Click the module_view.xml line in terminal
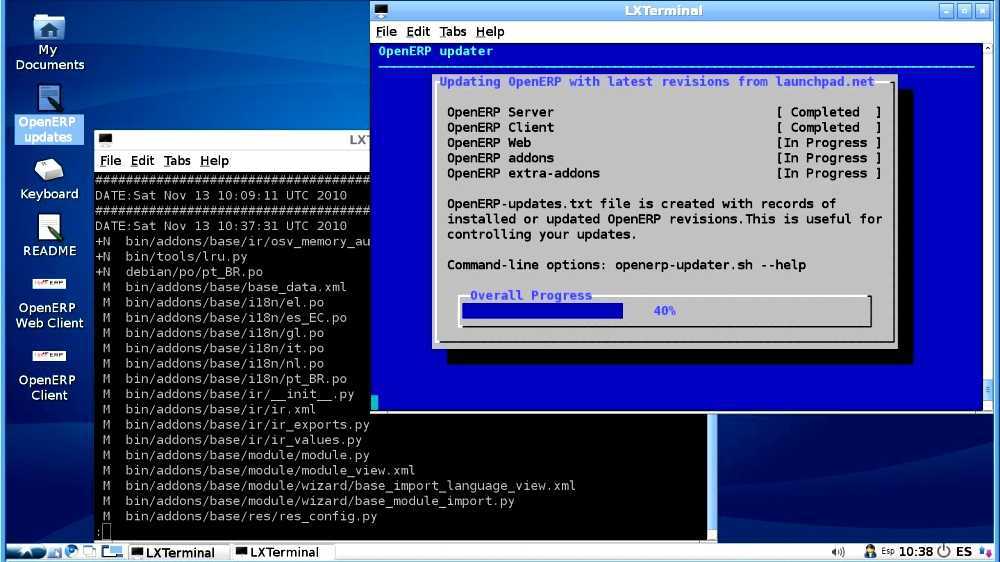Viewport: 1000px width, 562px height. pyautogui.click(x=258, y=471)
